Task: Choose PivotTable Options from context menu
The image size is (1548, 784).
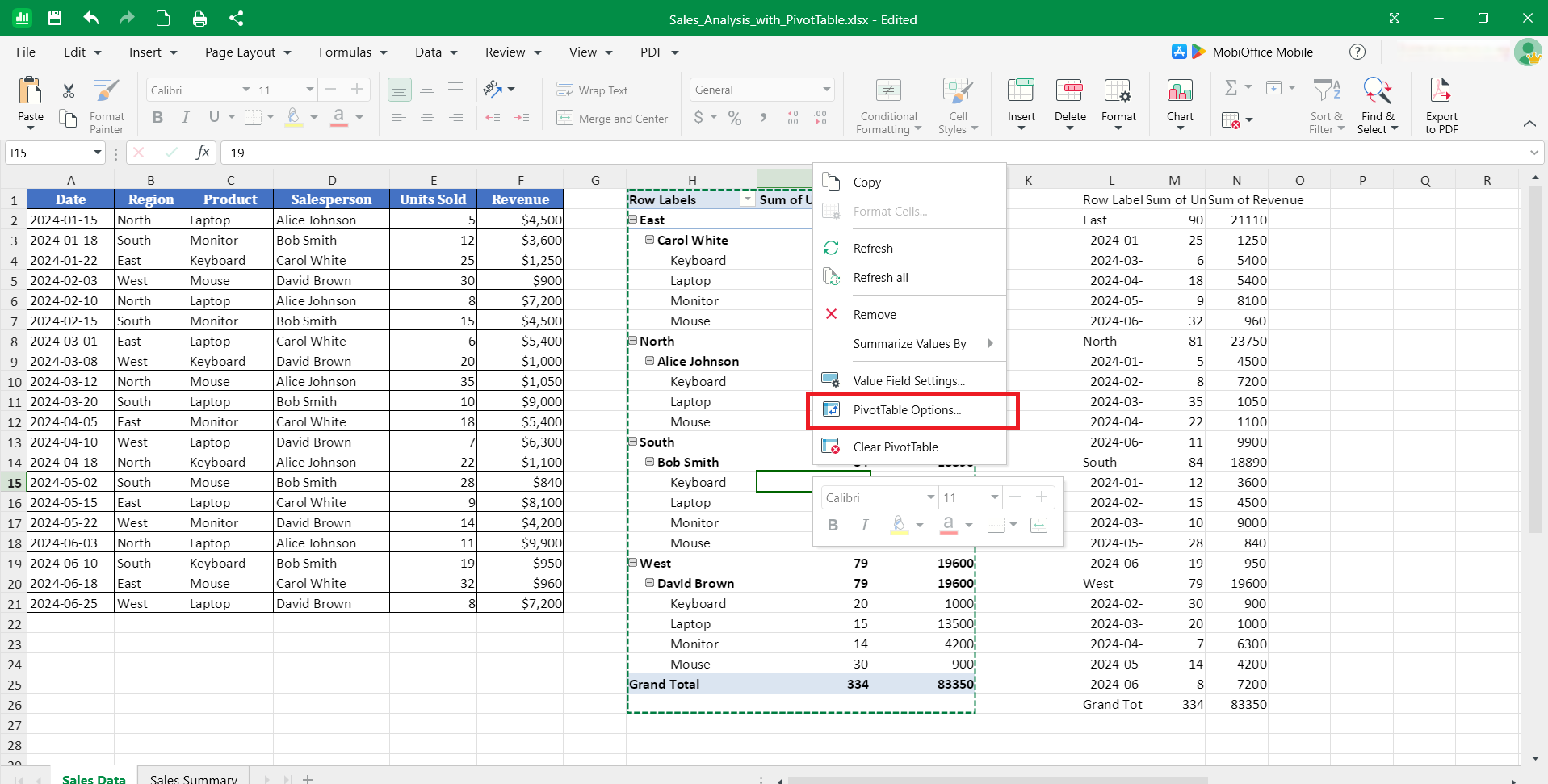Action: (x=907, y=410)
